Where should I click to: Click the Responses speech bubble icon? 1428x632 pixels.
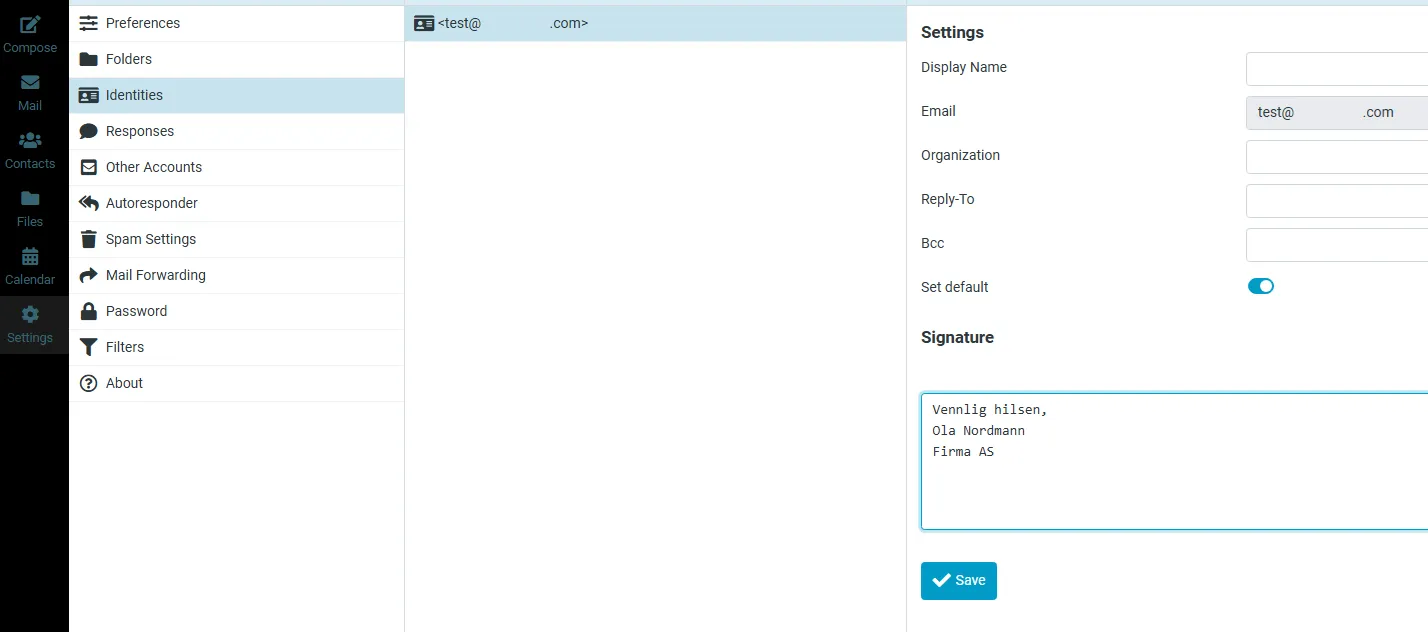point(89,131)
